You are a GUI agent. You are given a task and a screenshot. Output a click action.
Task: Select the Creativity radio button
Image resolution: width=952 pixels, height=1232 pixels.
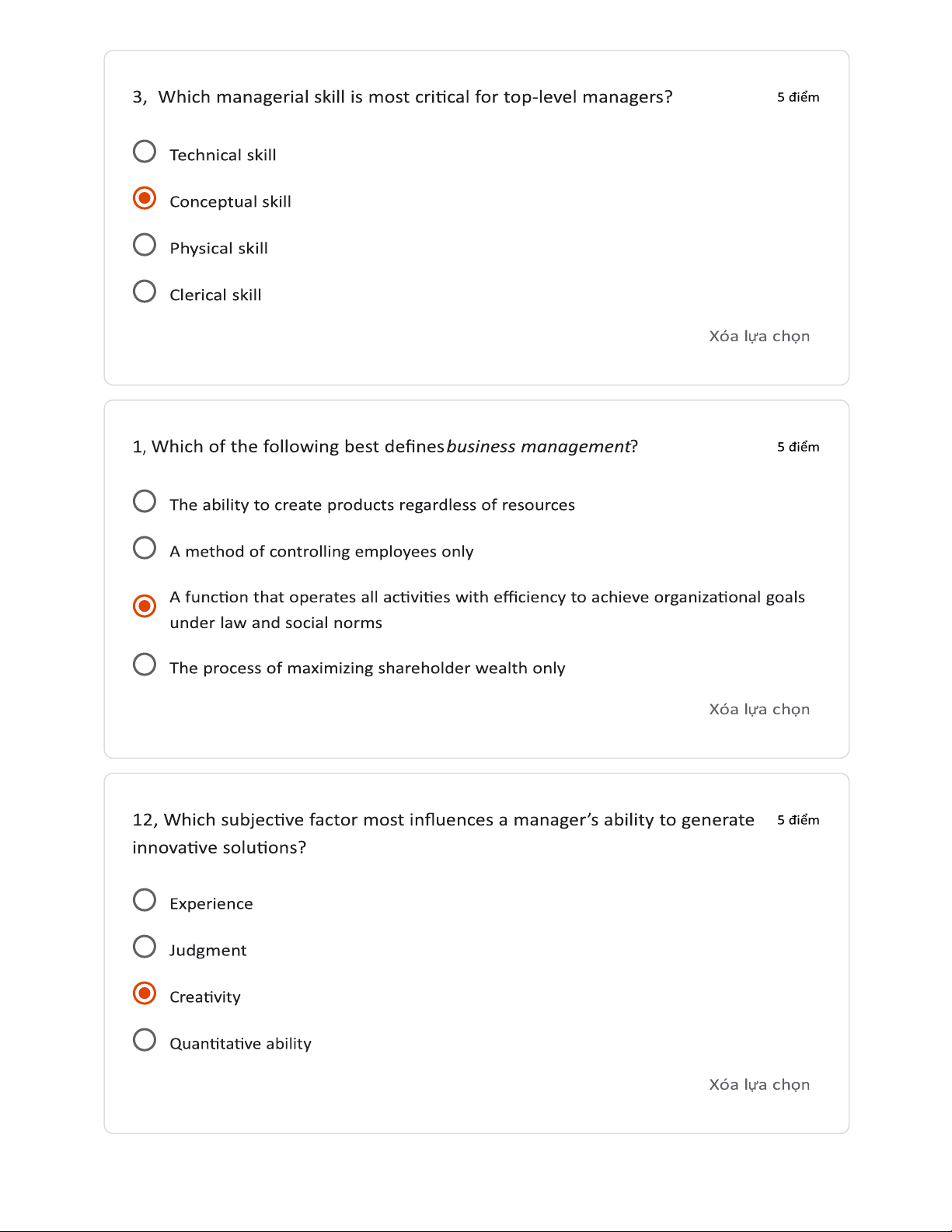pyautogui.click(x=145, y=993)
